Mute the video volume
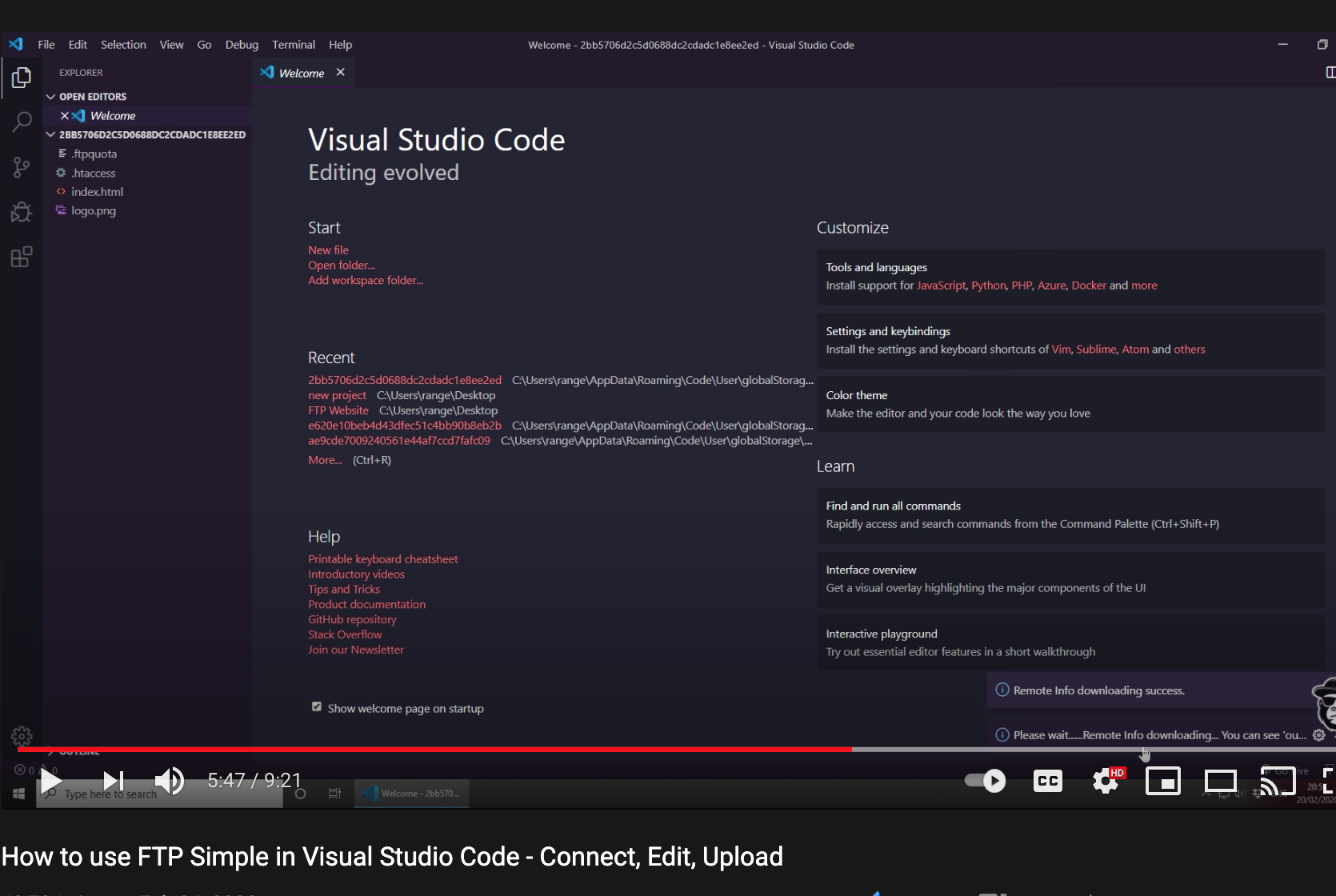1336x896 pixels. 169,781
